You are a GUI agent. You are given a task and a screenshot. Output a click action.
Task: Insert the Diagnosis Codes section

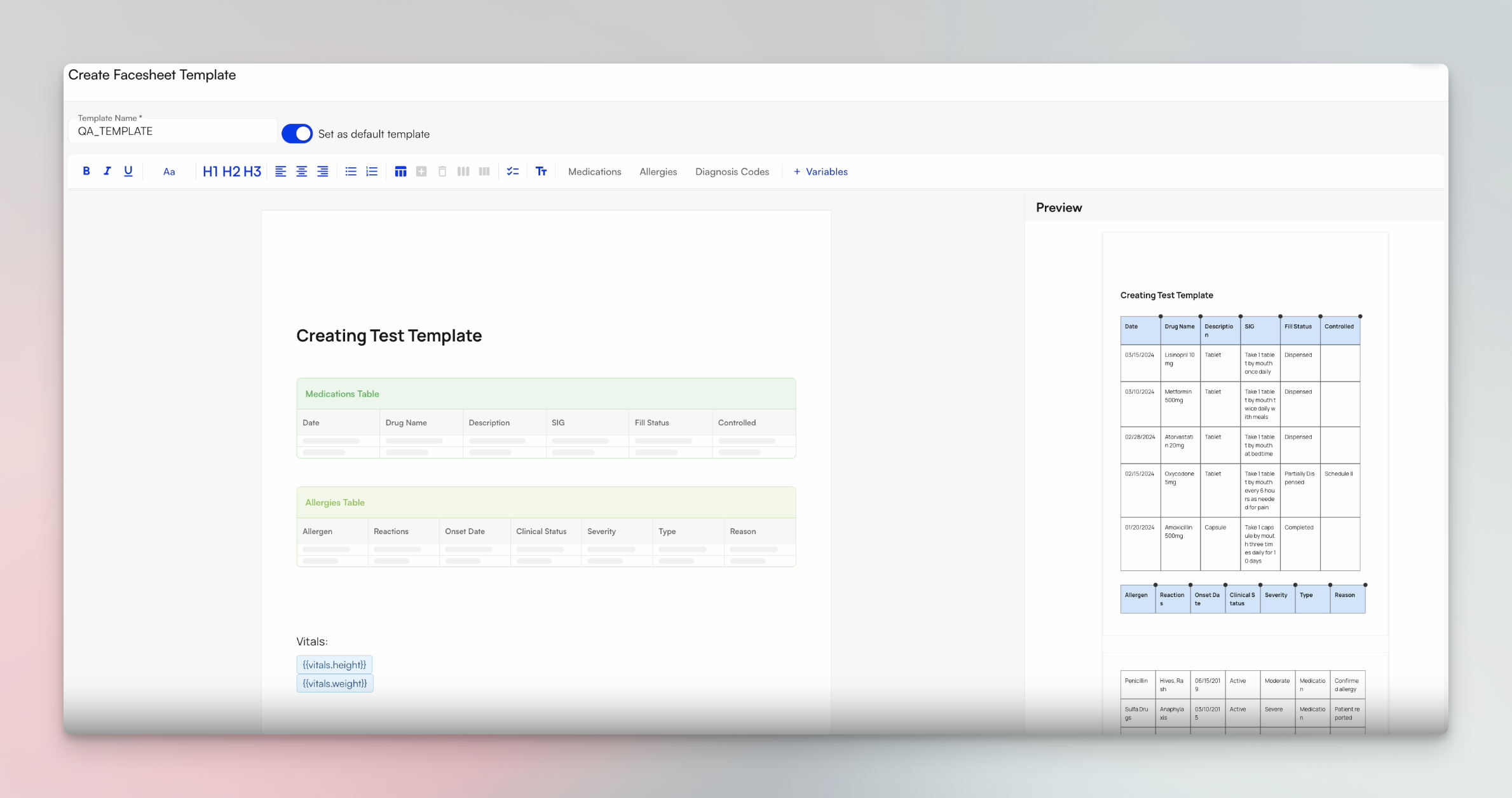[x=732, y=172]
